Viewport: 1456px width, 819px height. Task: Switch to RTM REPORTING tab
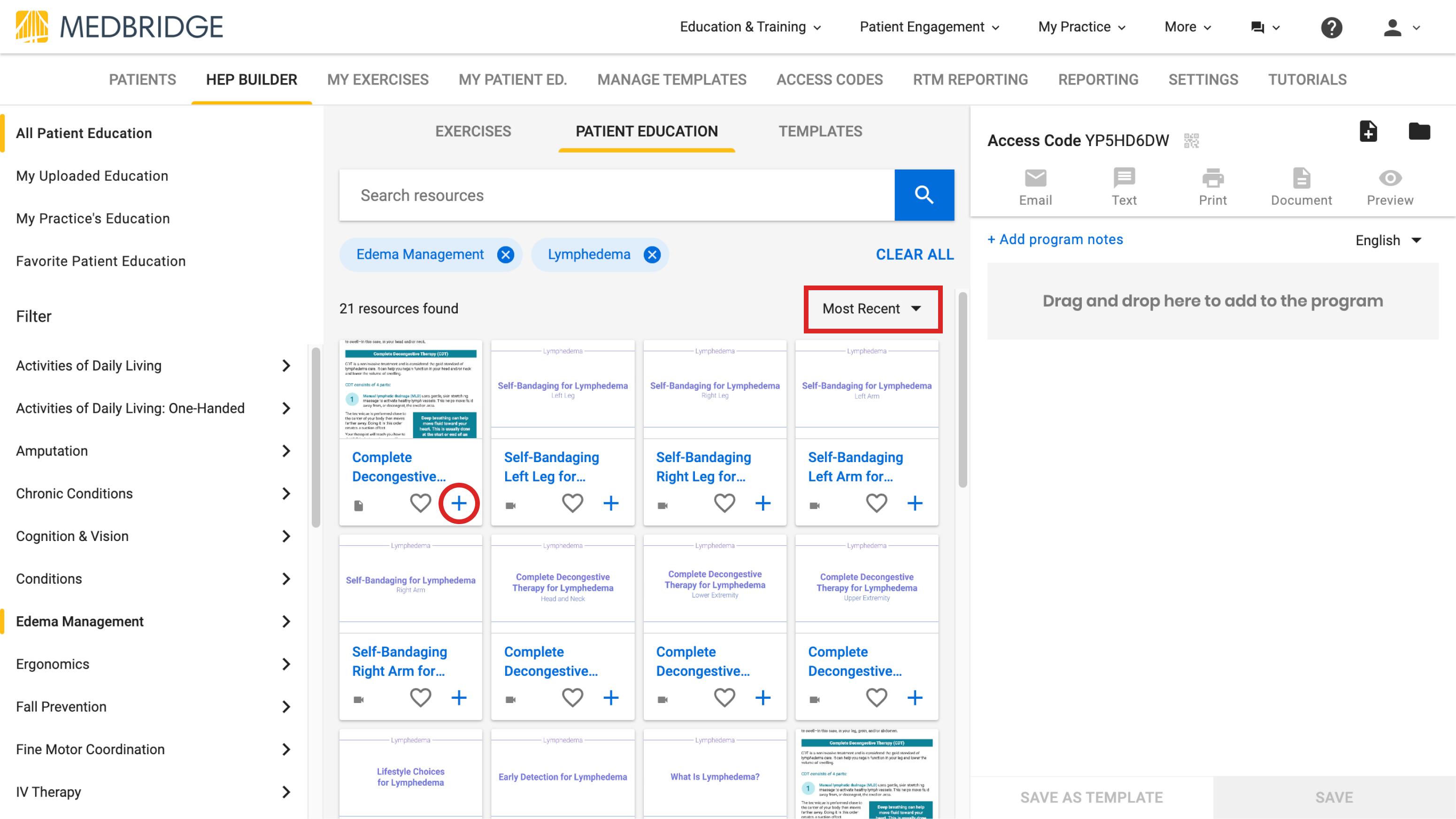pyautogui.click(x=970, y=80)
